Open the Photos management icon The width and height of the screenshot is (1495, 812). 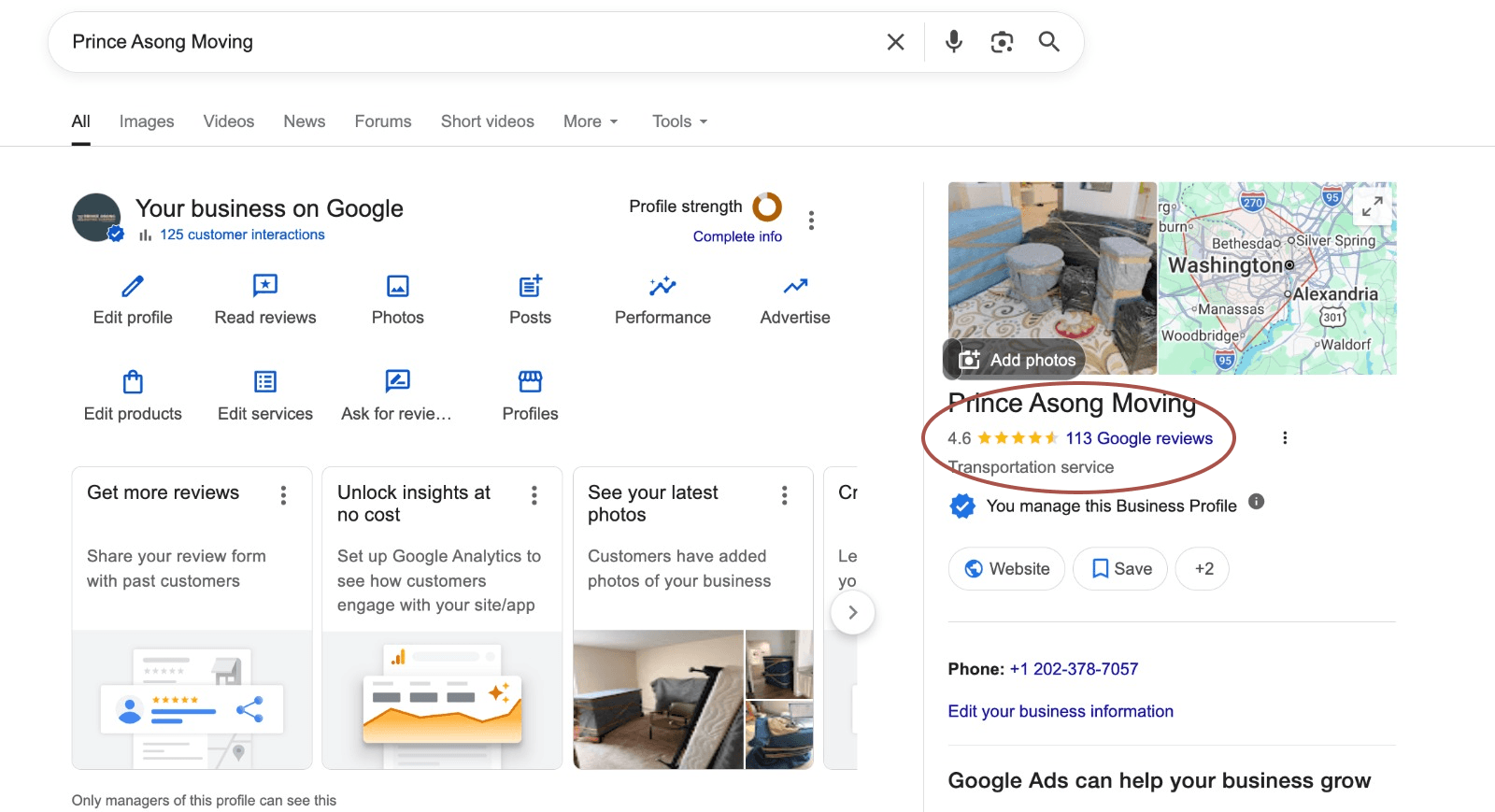click(x=398, y=286)
